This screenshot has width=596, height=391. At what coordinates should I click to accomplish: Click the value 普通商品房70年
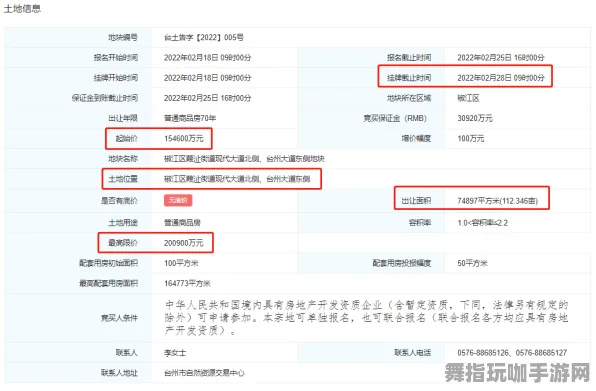click(190, 118)
